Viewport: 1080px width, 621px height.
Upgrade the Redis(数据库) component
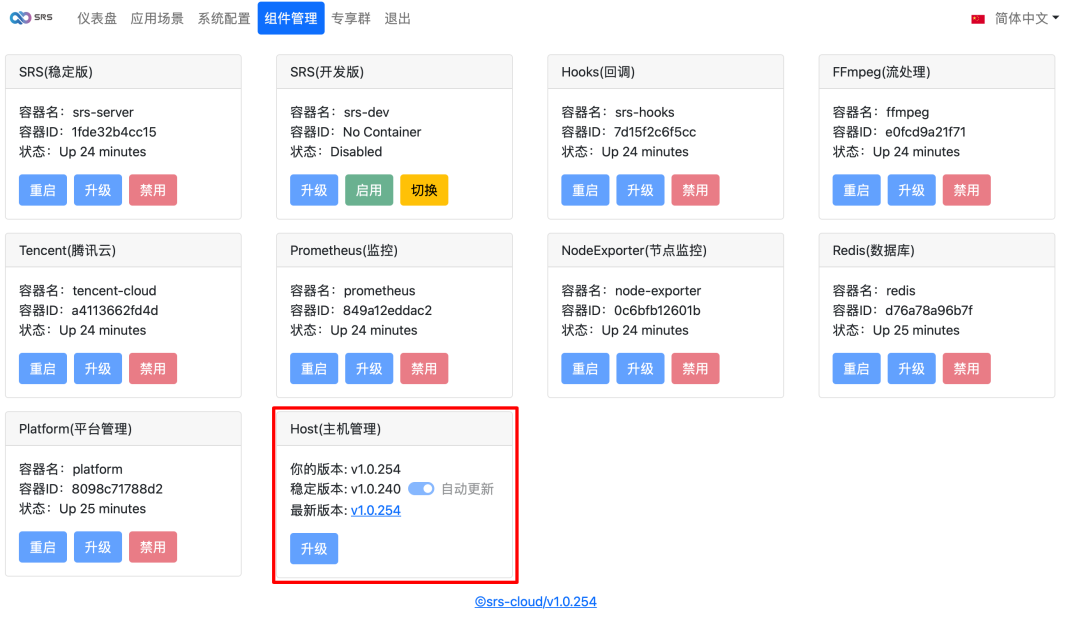click(x=912, y=368)
